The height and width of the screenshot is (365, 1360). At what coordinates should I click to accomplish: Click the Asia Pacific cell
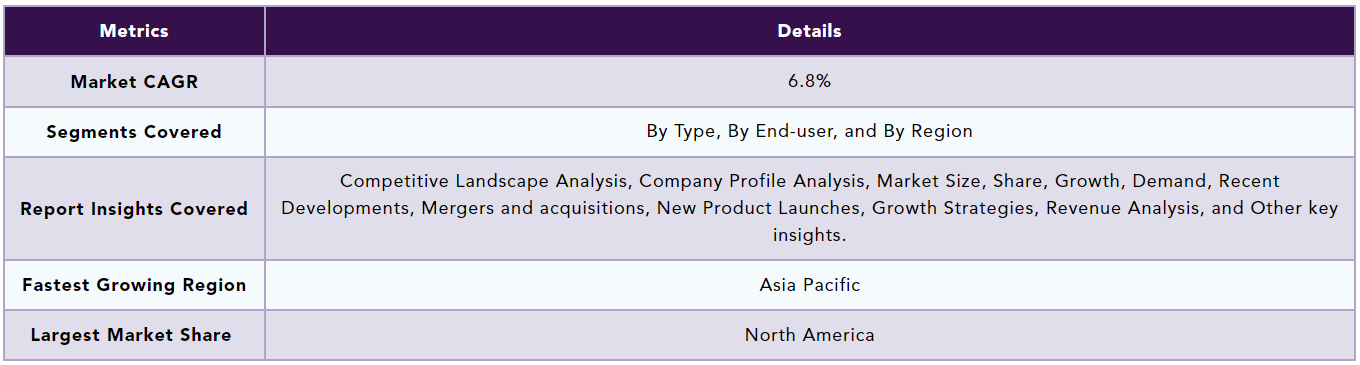[x=809, y=285]
